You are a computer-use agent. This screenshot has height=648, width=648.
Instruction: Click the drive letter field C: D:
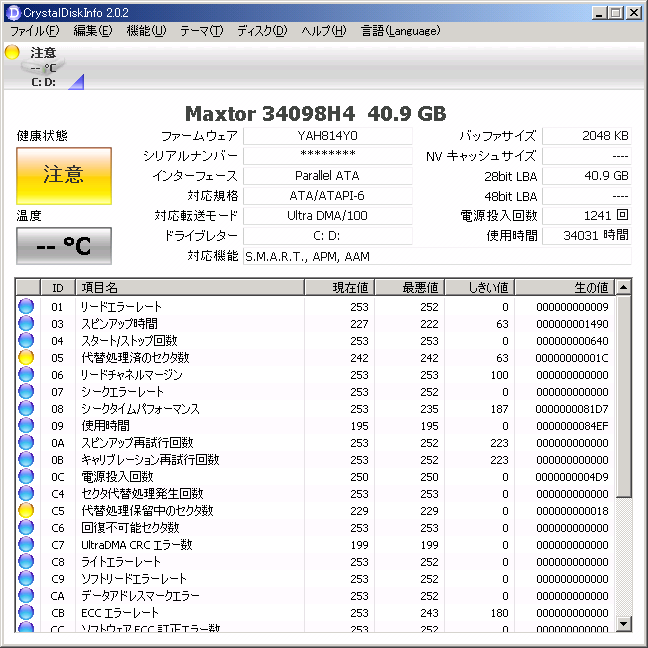(x=328, y=236)
